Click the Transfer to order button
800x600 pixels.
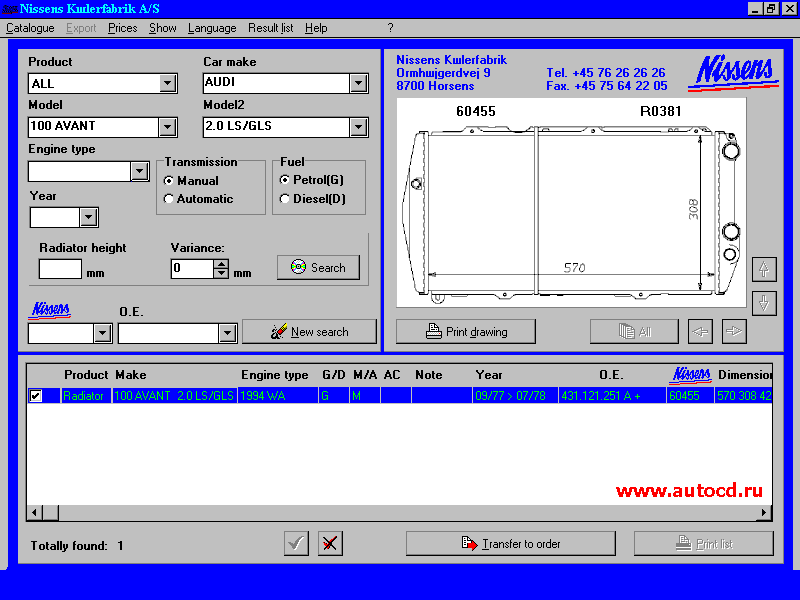[x=511, y=543]
